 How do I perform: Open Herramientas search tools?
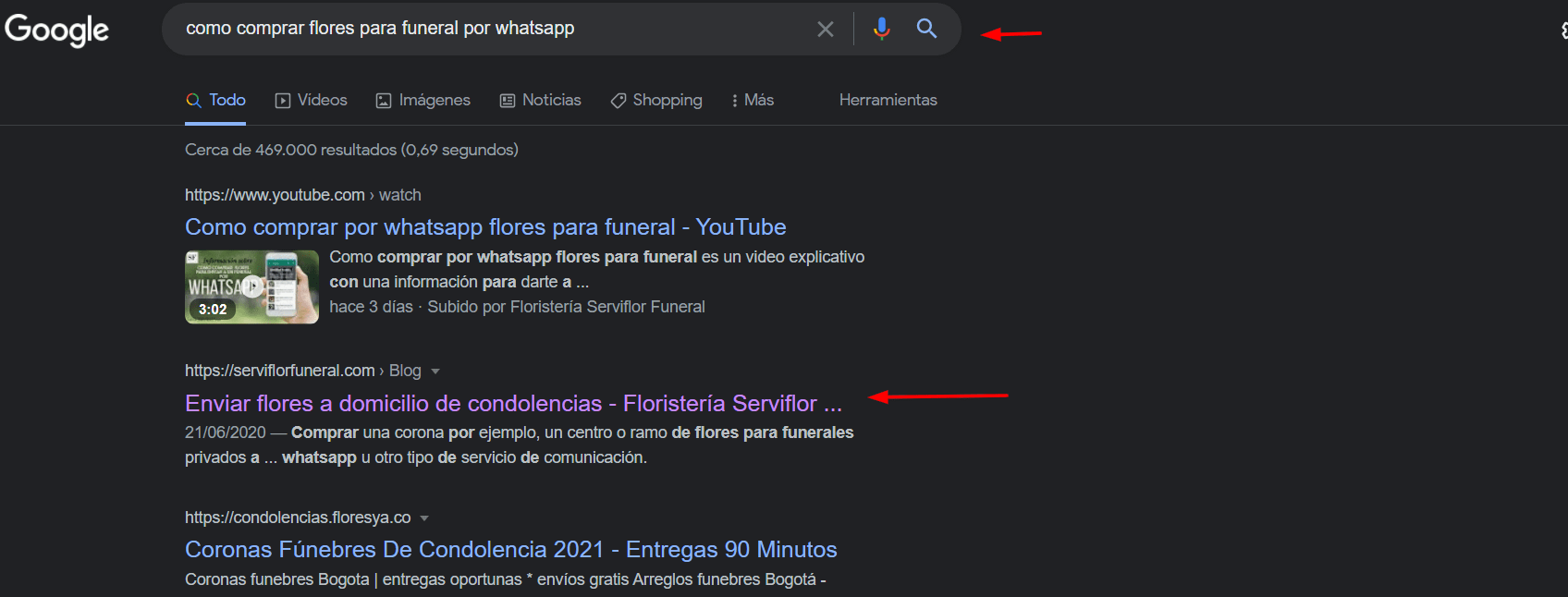[888, 100]
